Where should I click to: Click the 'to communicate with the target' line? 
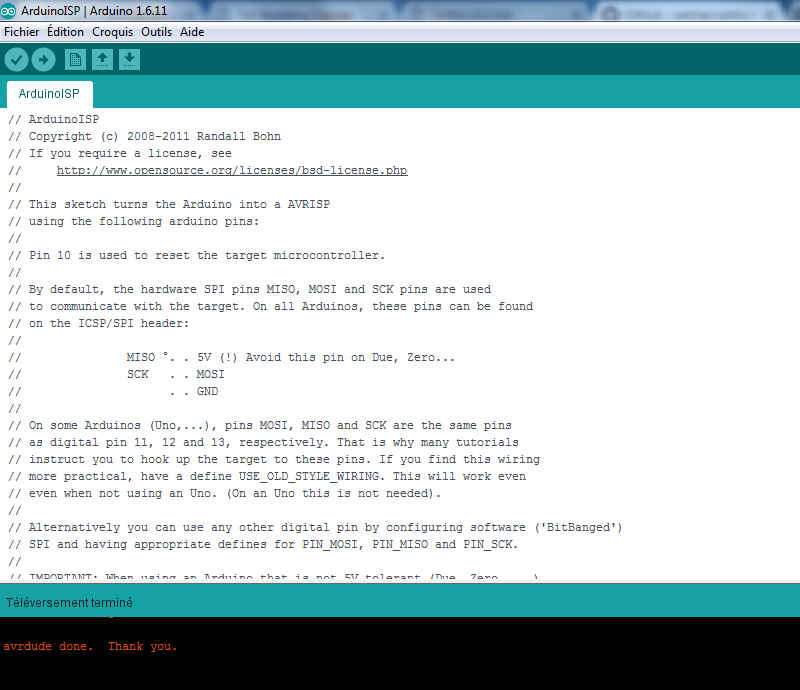(270, 306)
